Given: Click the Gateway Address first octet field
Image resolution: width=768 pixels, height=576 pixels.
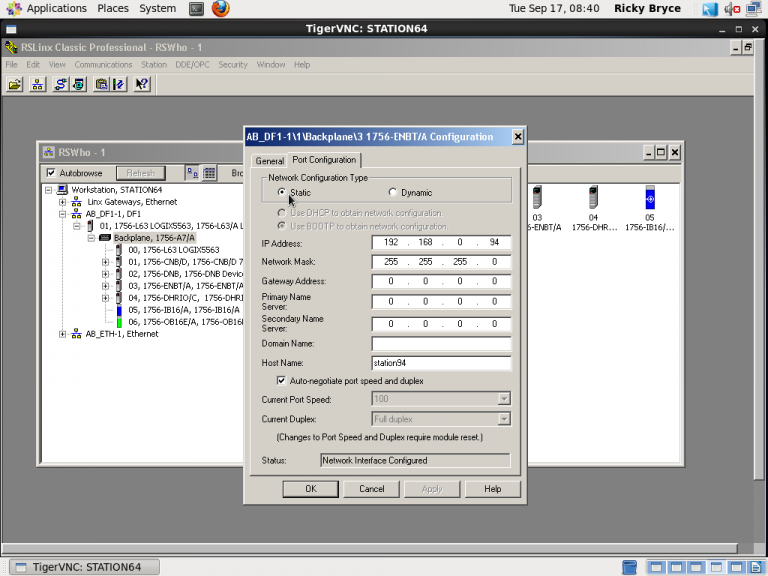Looking at the screenshot, I should [390, 281].
